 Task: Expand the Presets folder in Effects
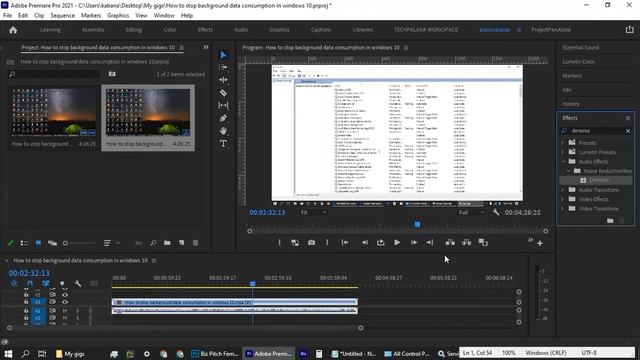pos(562,142)
